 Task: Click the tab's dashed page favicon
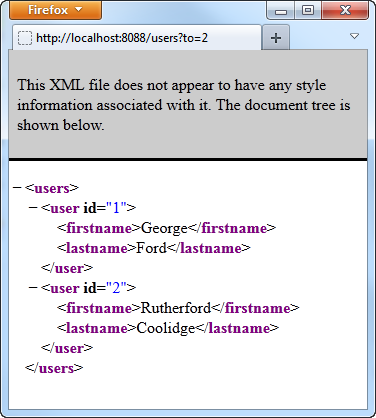click(25, 38)
